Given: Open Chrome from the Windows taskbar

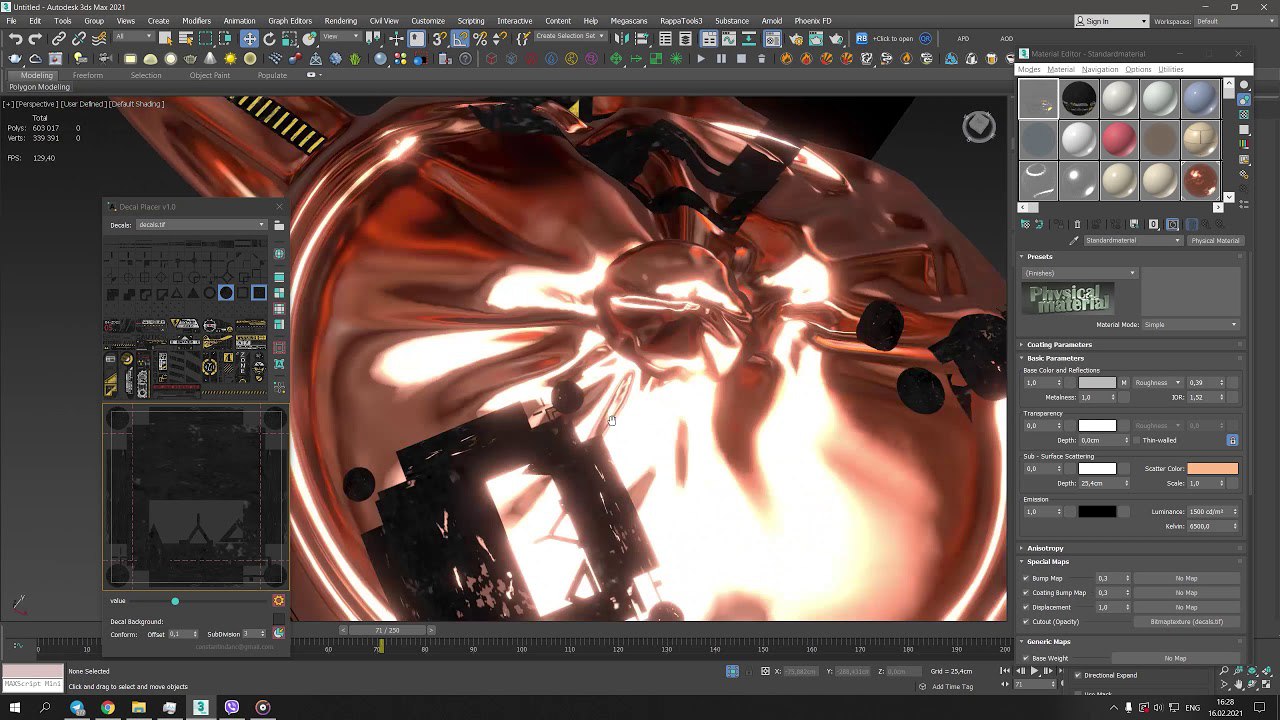Looking at the screenshot, I should pyautogui.click(x=108, y=707).
